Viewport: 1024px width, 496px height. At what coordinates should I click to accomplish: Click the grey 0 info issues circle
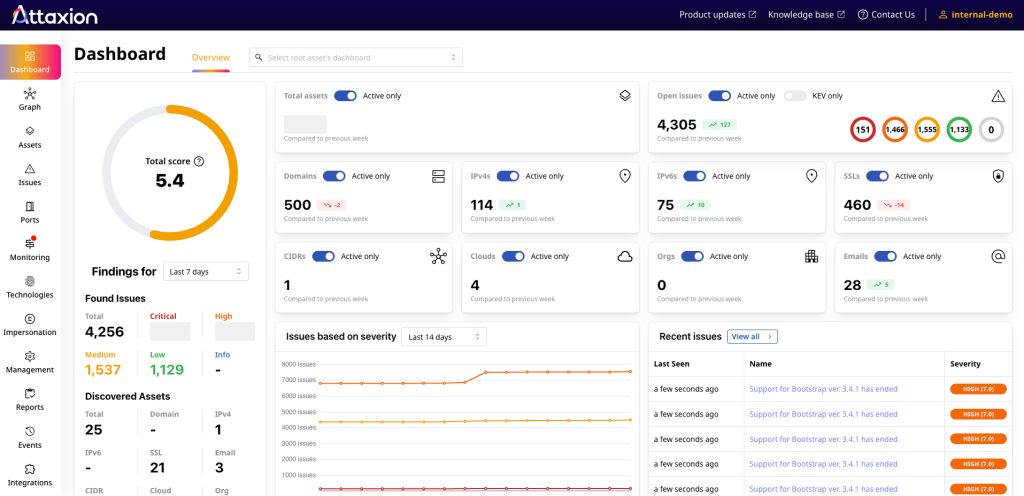[x=991, y=130]
